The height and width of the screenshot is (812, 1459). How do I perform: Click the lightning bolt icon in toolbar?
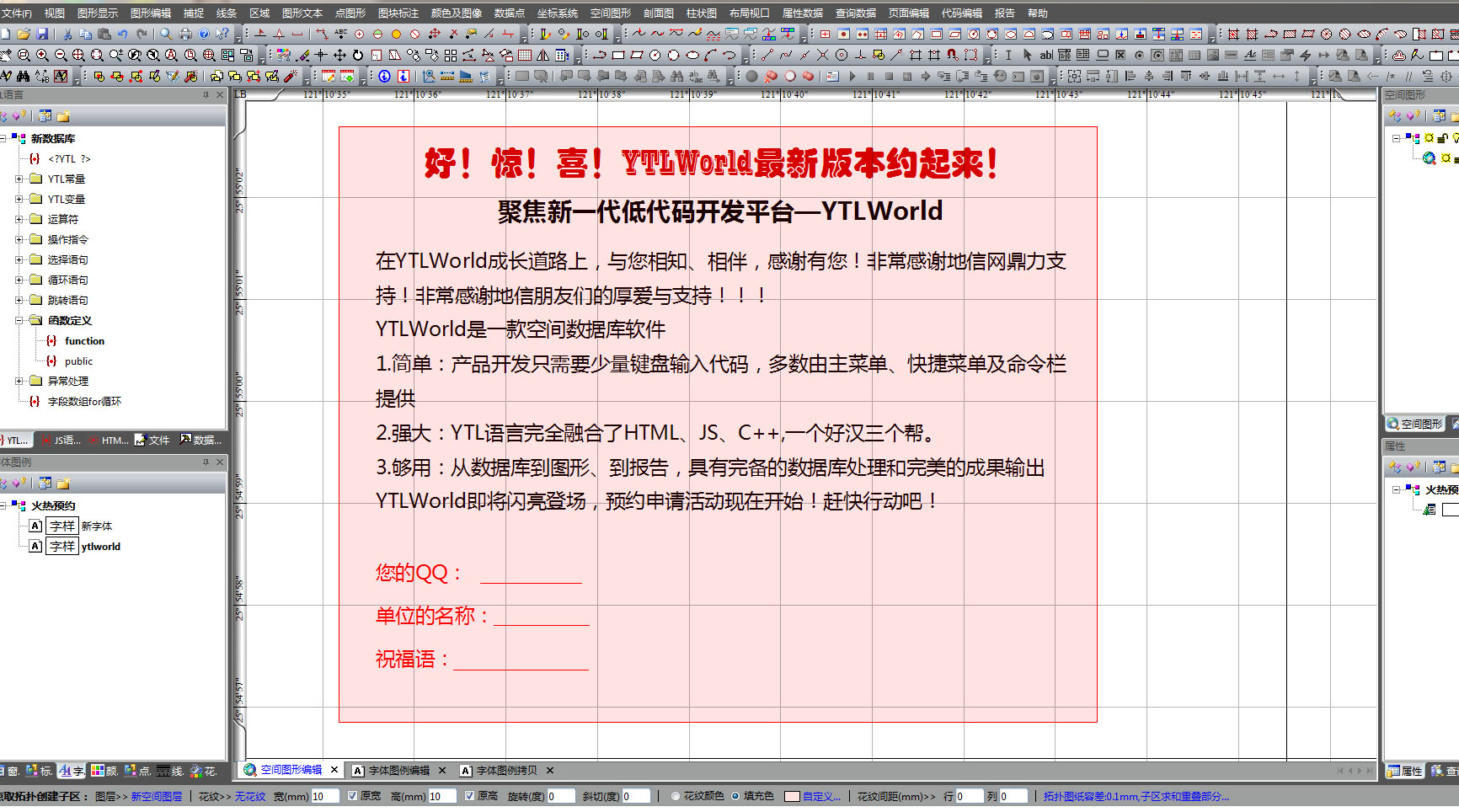click(1305, 55)
